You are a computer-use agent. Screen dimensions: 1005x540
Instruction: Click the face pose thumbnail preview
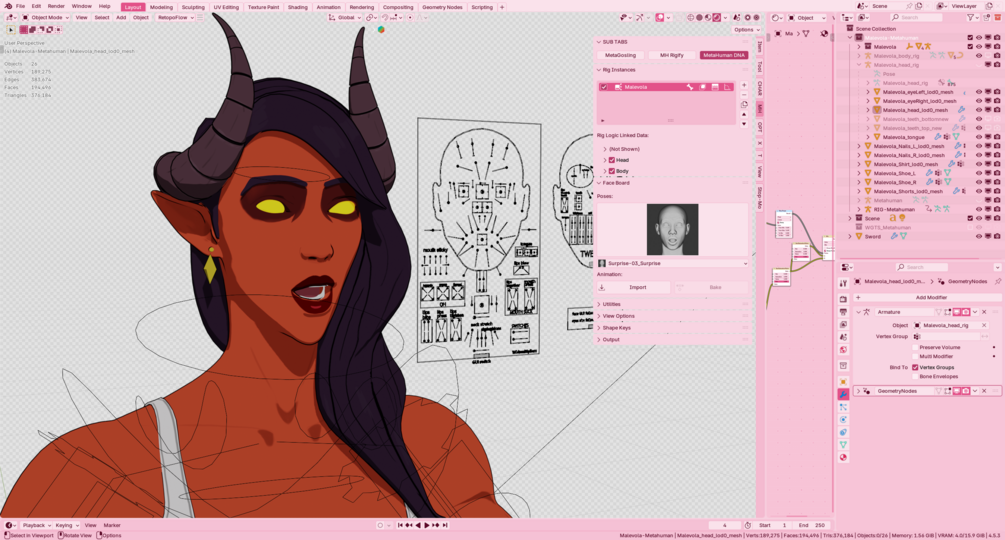(x=672, y=230)
